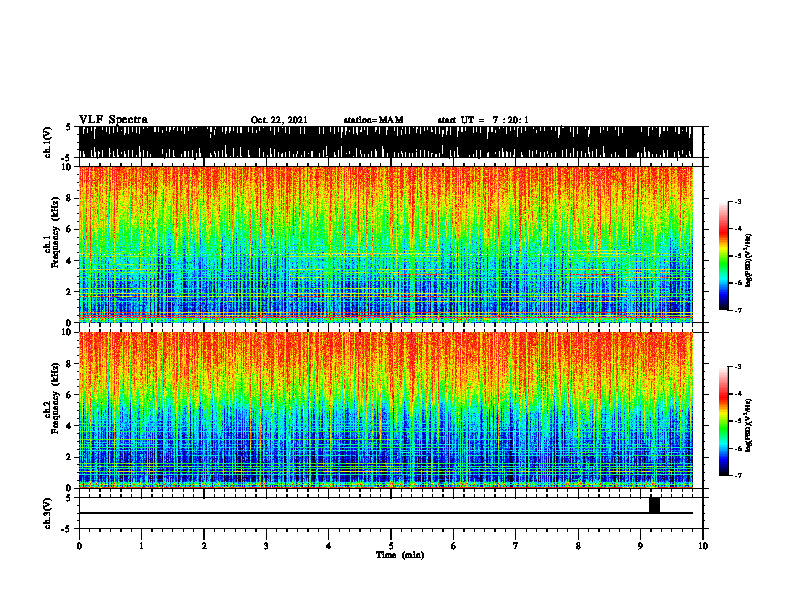
Task: Click time axis tick label "6"
Action: pos(454,546)
